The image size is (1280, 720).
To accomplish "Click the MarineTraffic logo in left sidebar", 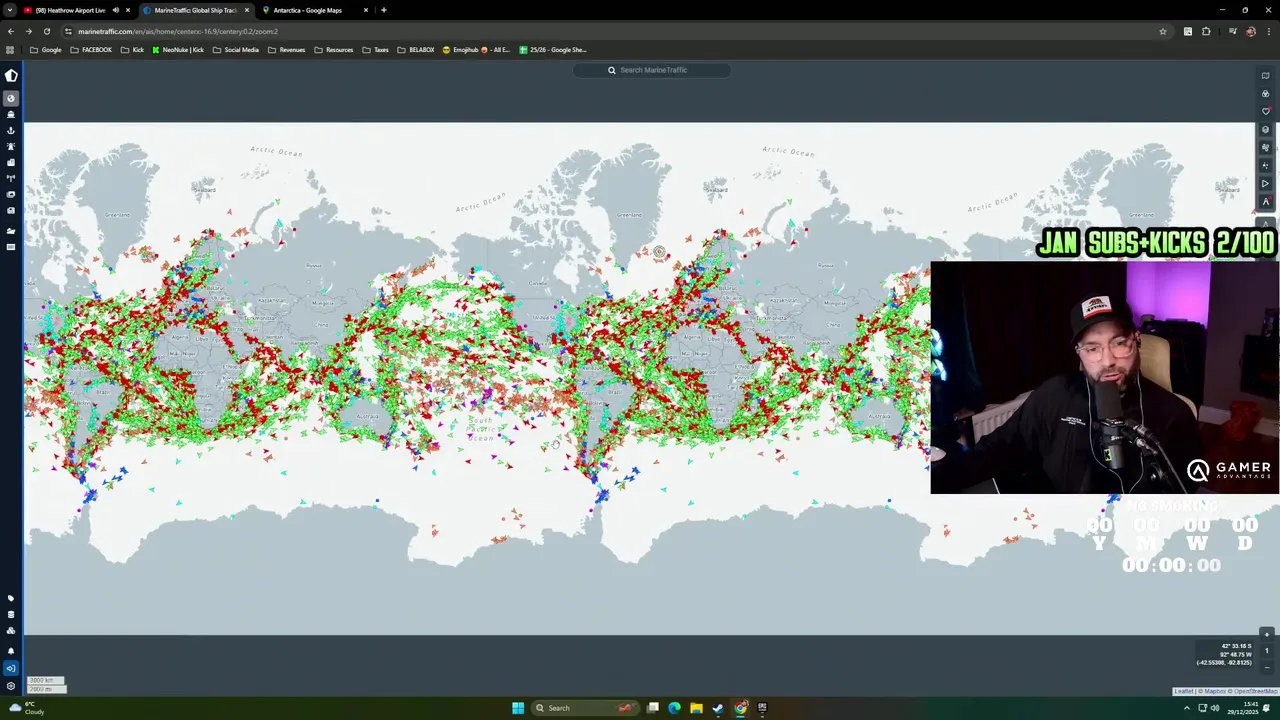I will click(11, 75).
